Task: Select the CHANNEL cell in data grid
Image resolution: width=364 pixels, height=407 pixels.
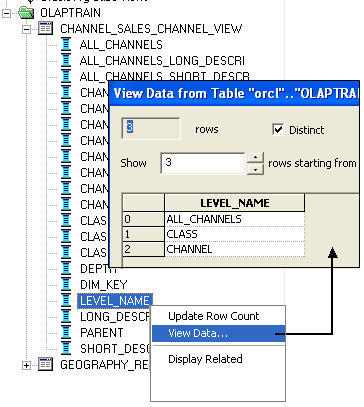Action: [235, 249]
